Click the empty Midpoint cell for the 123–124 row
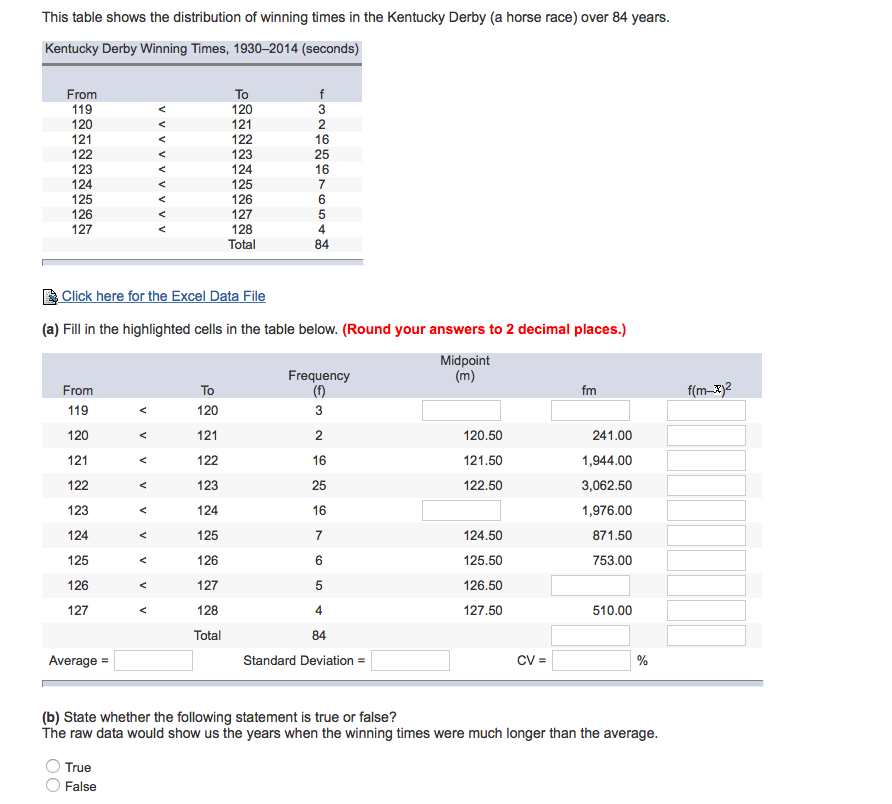 pos(461,510)
